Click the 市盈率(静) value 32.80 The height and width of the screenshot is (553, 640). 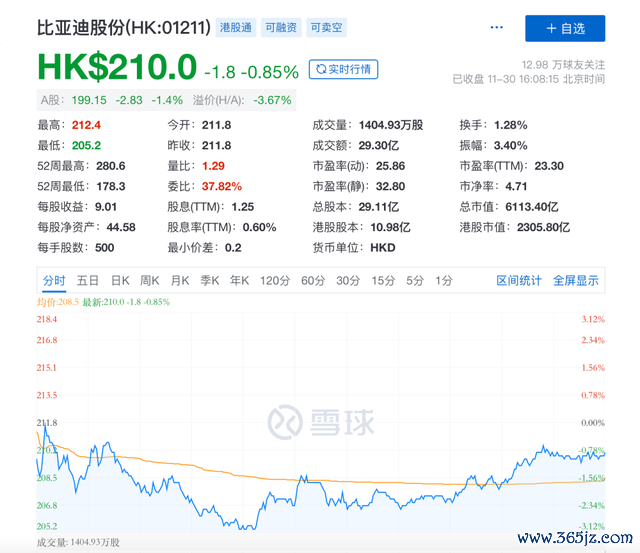pyautogui.click(x=390, y=186)
